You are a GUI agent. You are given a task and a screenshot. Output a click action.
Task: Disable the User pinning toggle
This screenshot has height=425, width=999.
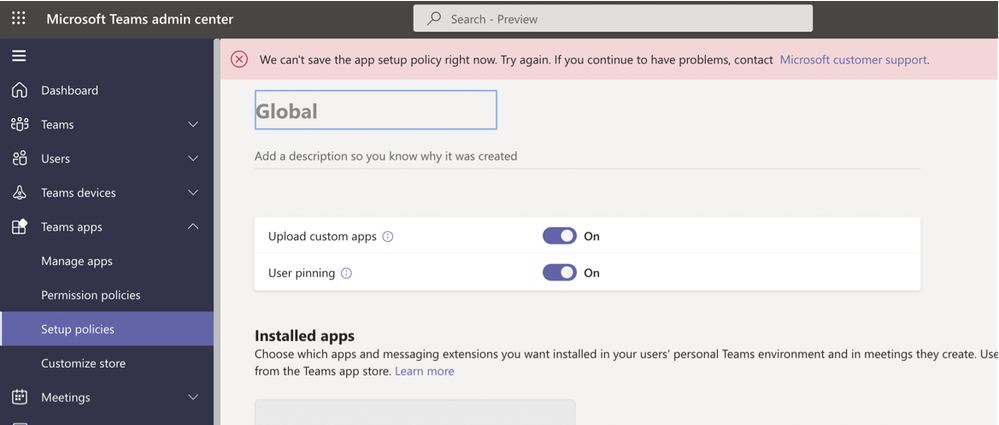coord(559,272)
